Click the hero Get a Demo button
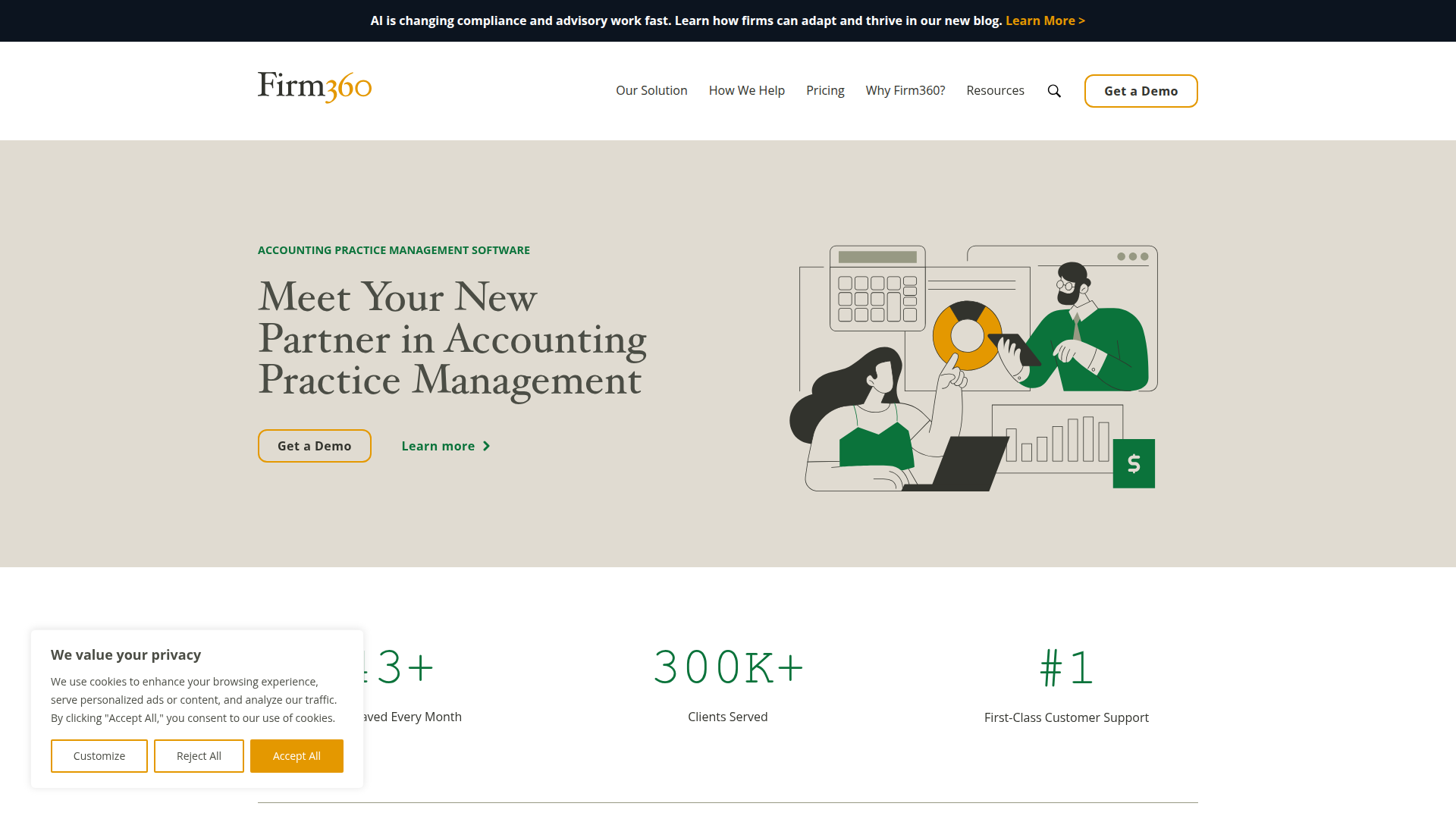 point(314,446)
